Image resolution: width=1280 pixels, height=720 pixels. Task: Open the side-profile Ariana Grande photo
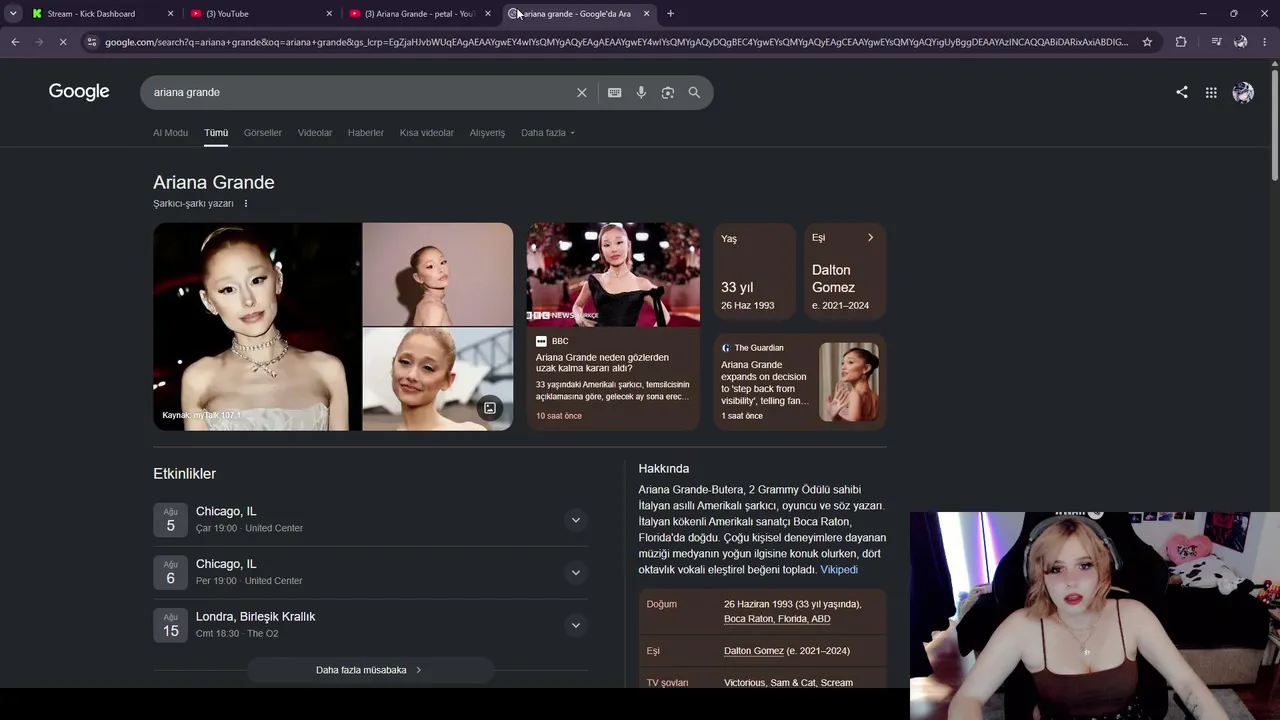438,274
